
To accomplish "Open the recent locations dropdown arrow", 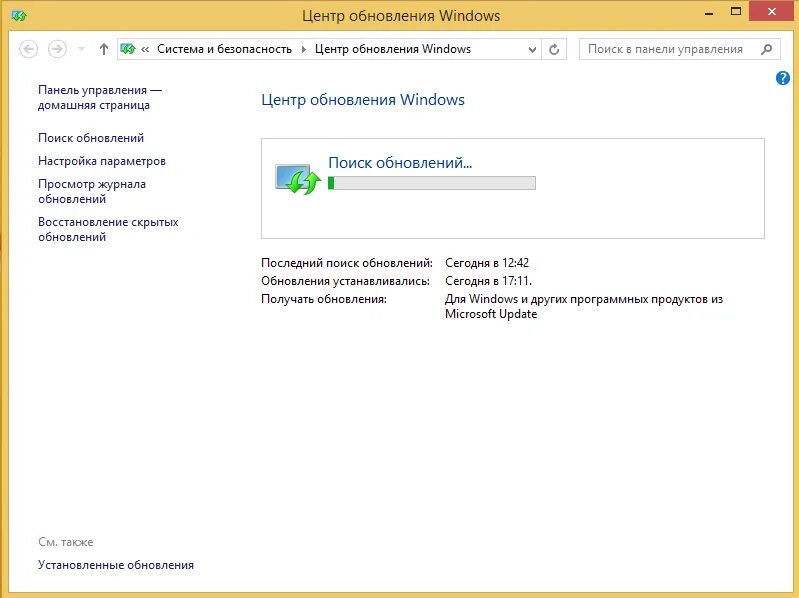I will coord(82,49).
